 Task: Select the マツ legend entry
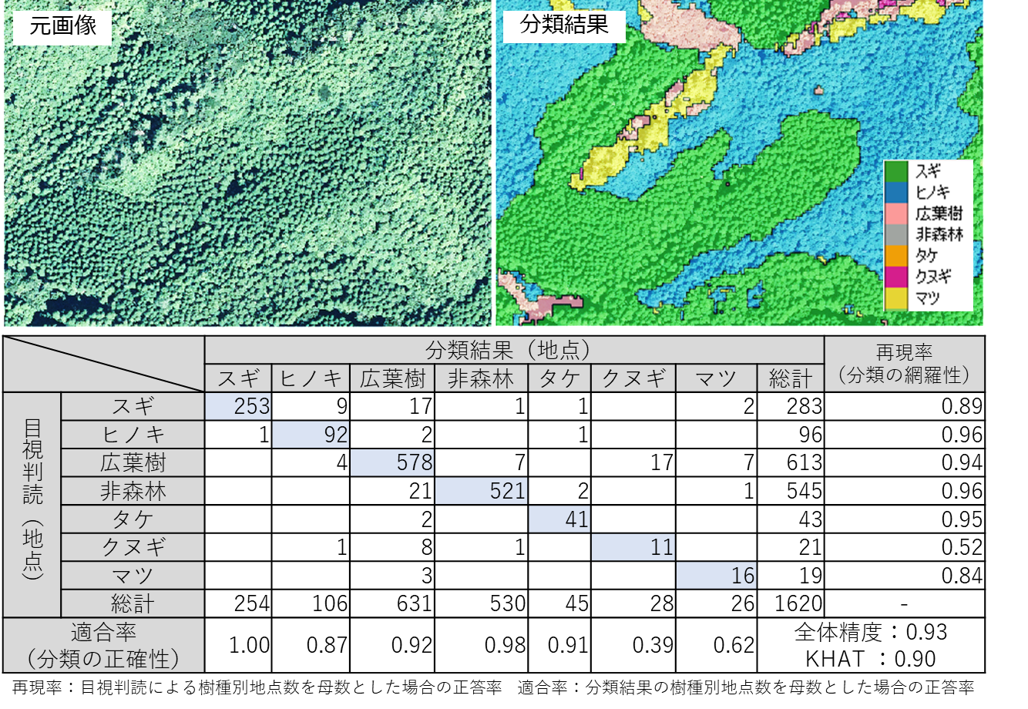(930, 296)
